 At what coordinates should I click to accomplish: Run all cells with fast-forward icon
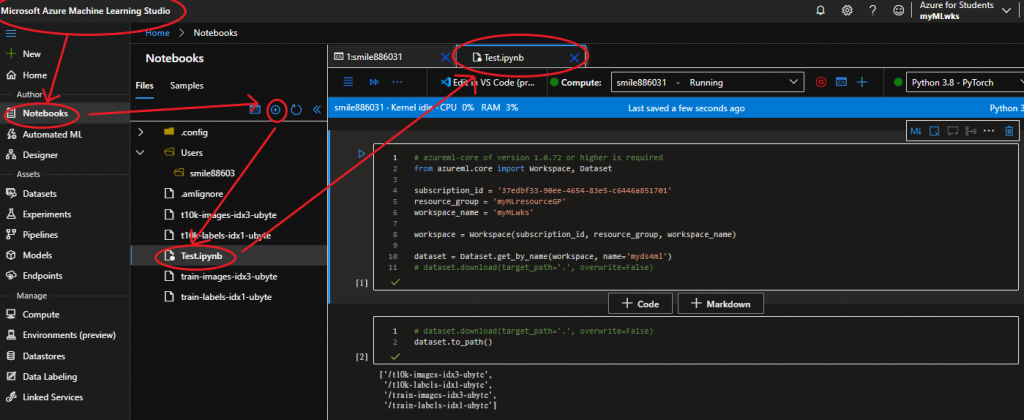click(374, 82)
